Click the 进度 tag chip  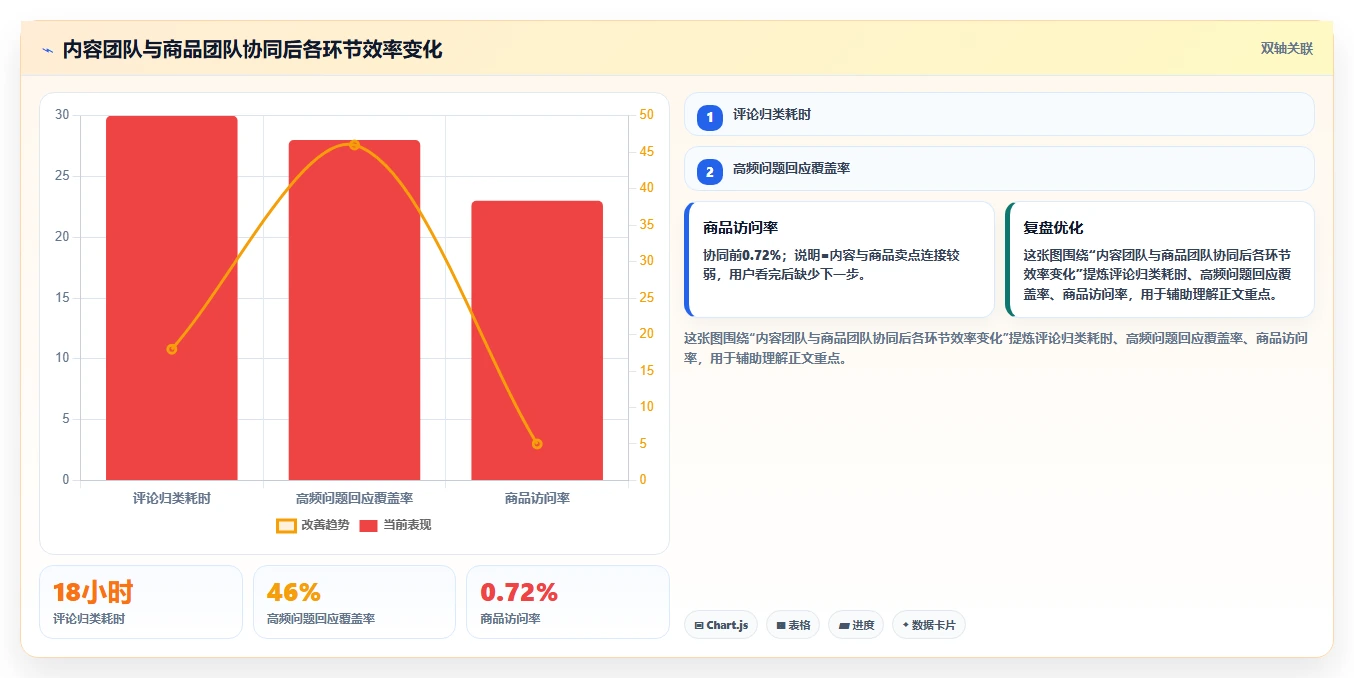[x=856, y=625]
